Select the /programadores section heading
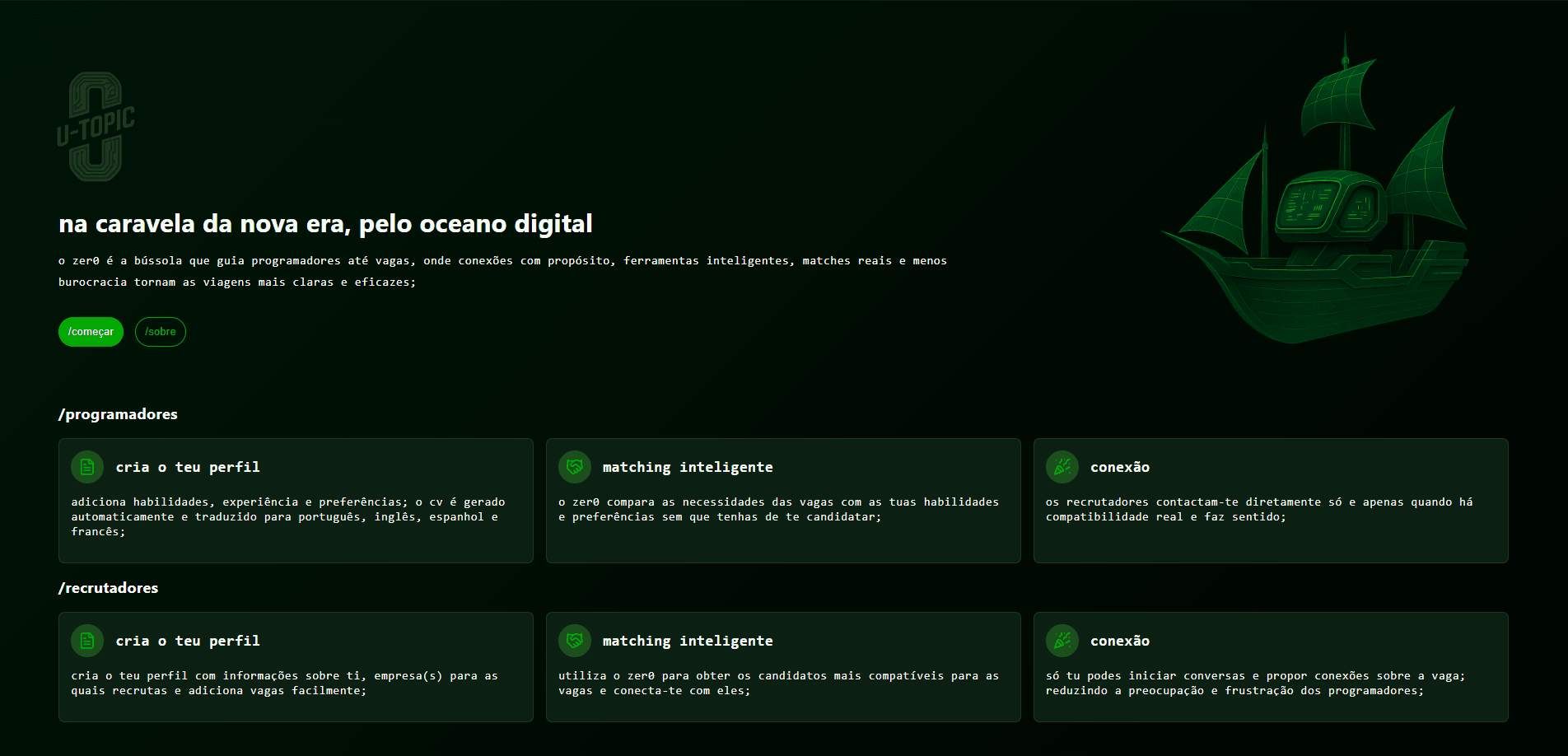This screenshot has width=1568, height=756. (118, 414)
